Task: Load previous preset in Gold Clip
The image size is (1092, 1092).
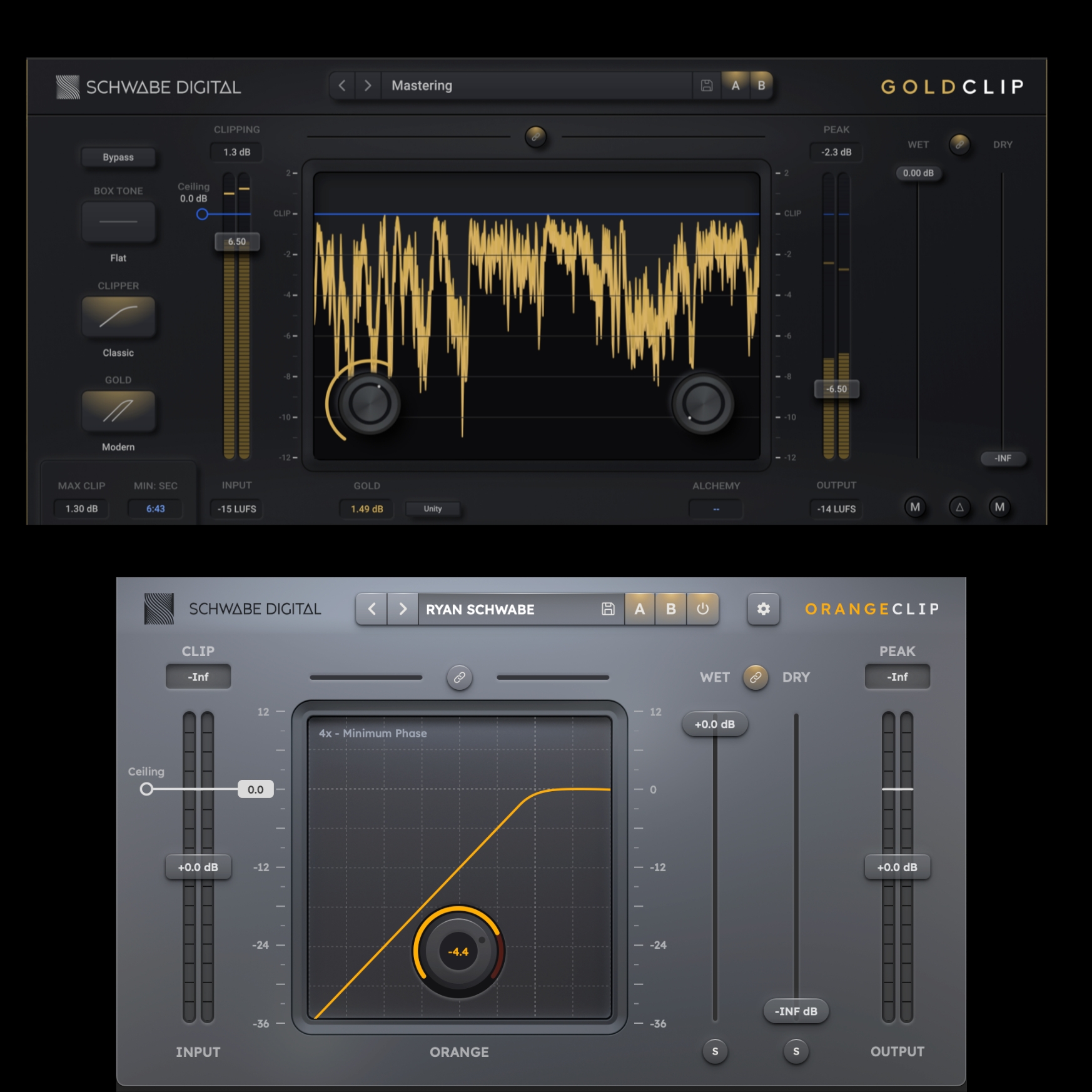Action: (x=342, y=86)
